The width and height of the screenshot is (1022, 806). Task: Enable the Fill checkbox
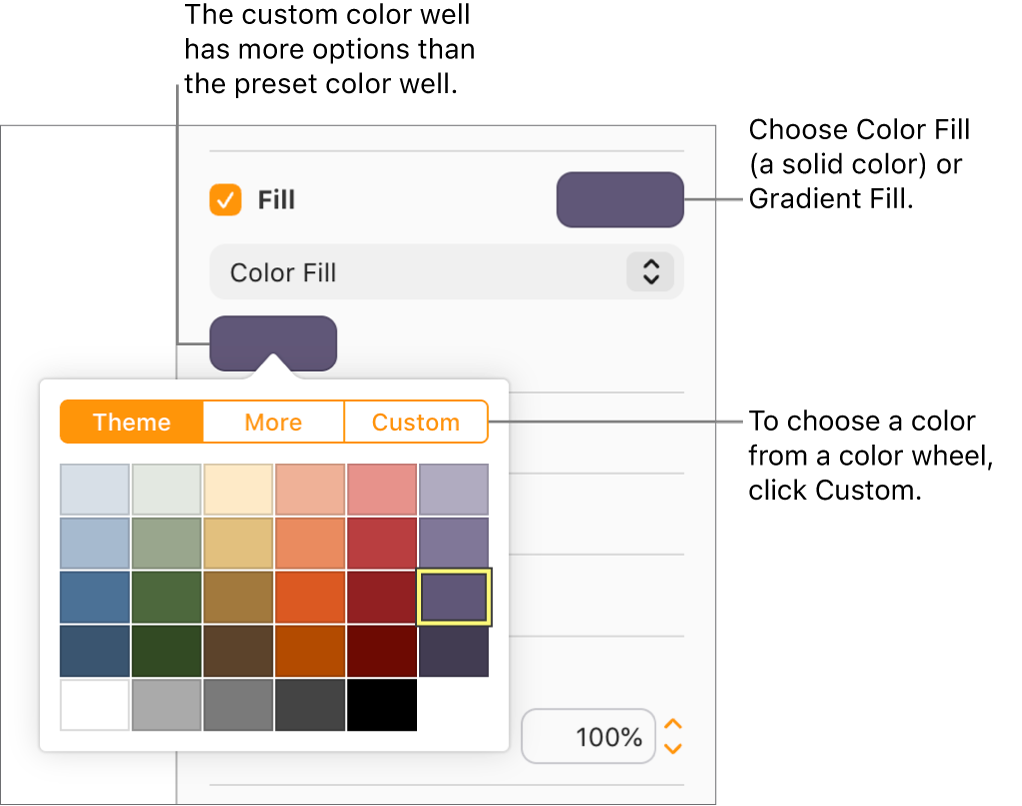(224, 200)
